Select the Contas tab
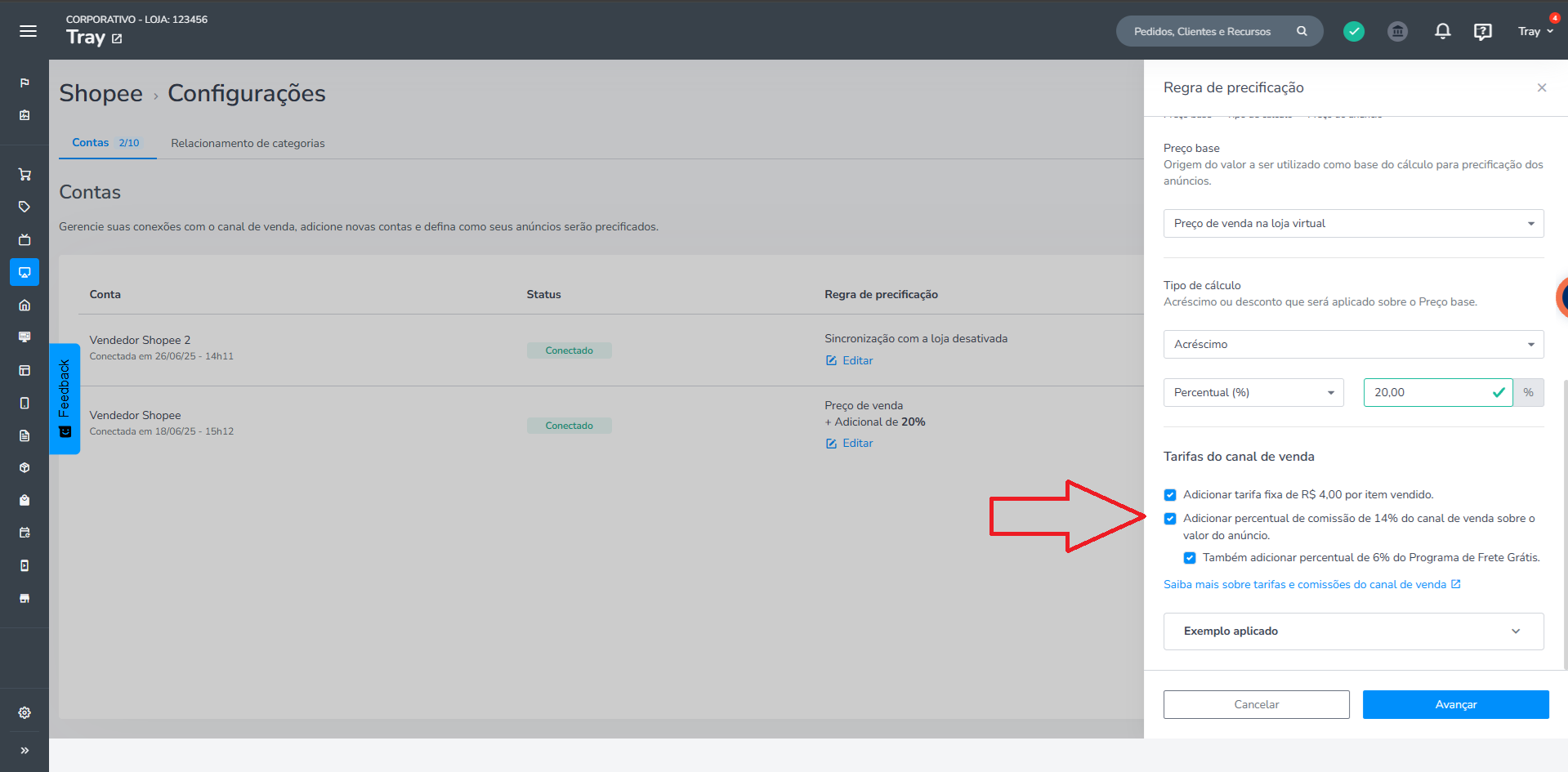The width and height of the screenshot is (1568, 772). click(x=105, y=142)
